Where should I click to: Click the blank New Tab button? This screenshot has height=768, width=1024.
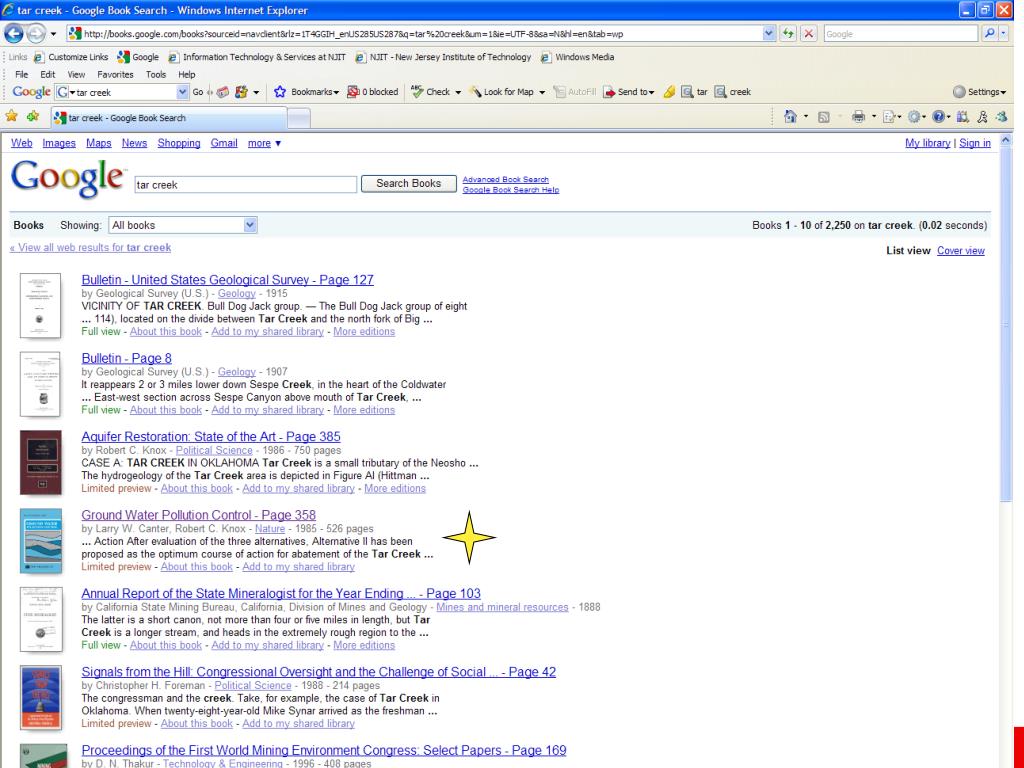(298, 118)
